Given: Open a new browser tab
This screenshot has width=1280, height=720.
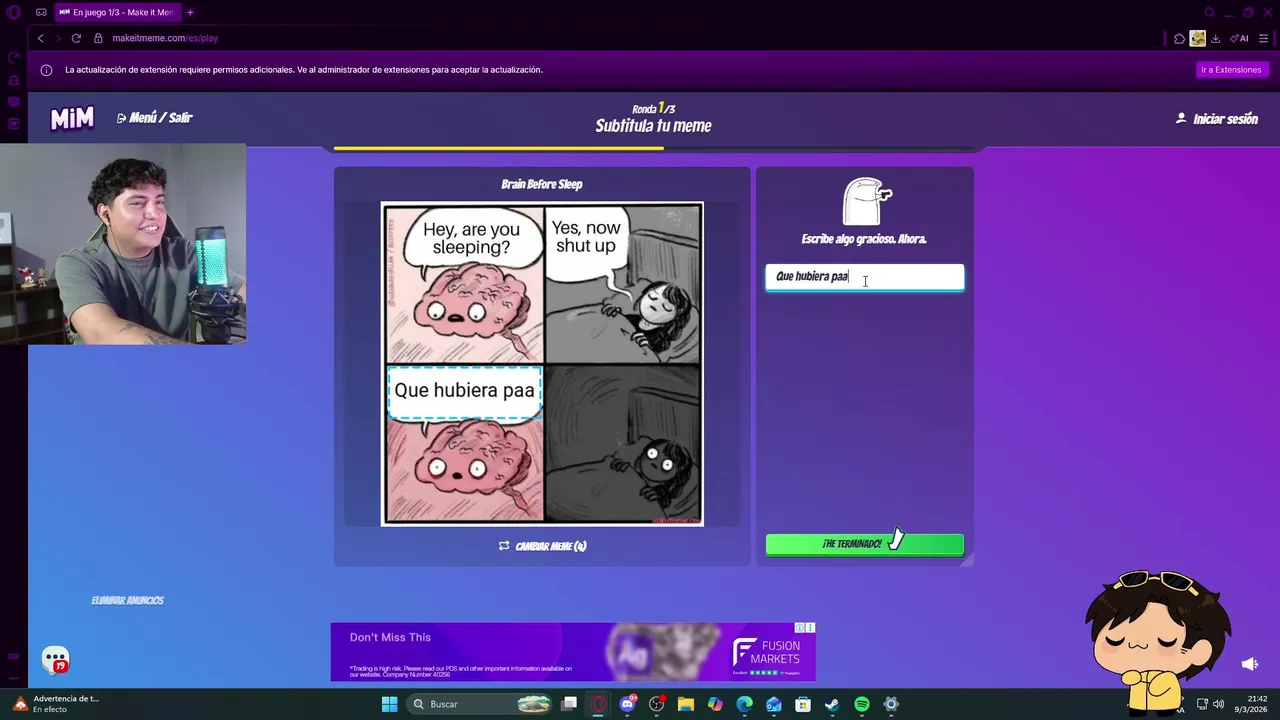Looking at the screenshot, I should point(190,12).
